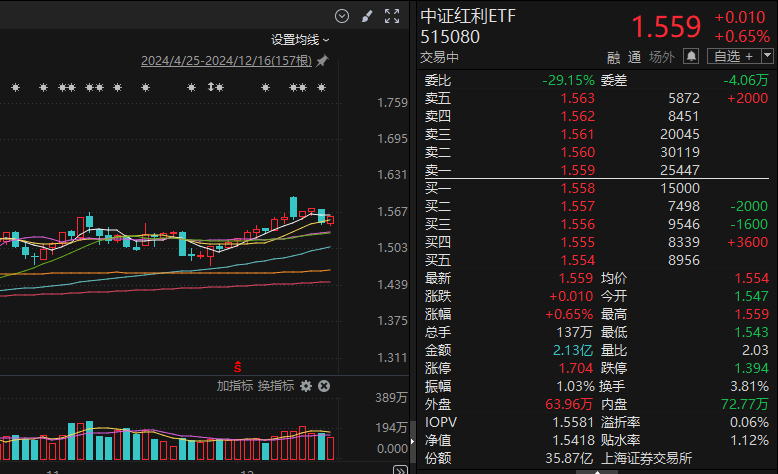Screen dimensions: 778x474
Task: Select 买五 price 1.554
Action: (x=578, y=260)
